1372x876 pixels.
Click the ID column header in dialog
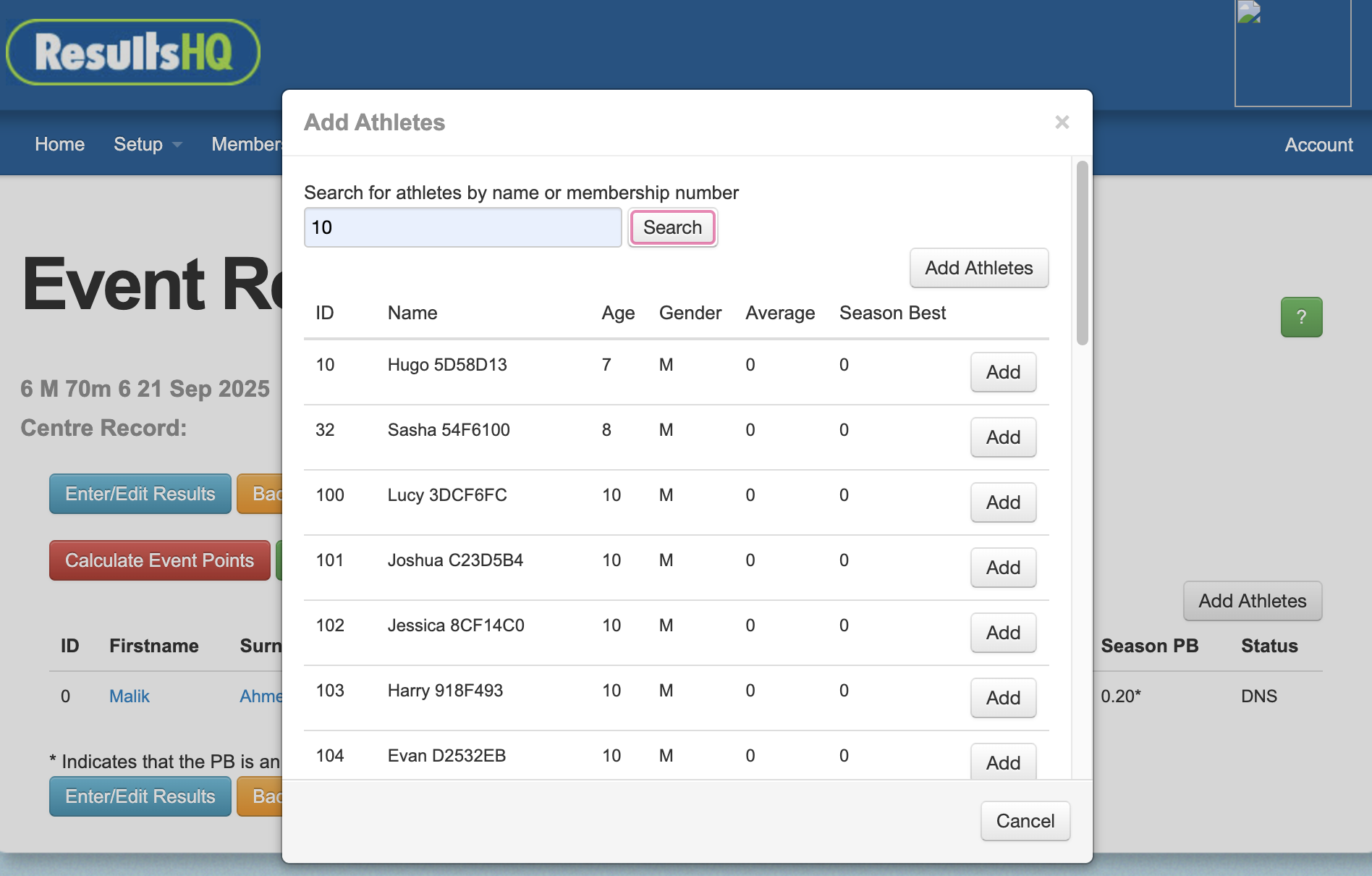pos(324,313)
